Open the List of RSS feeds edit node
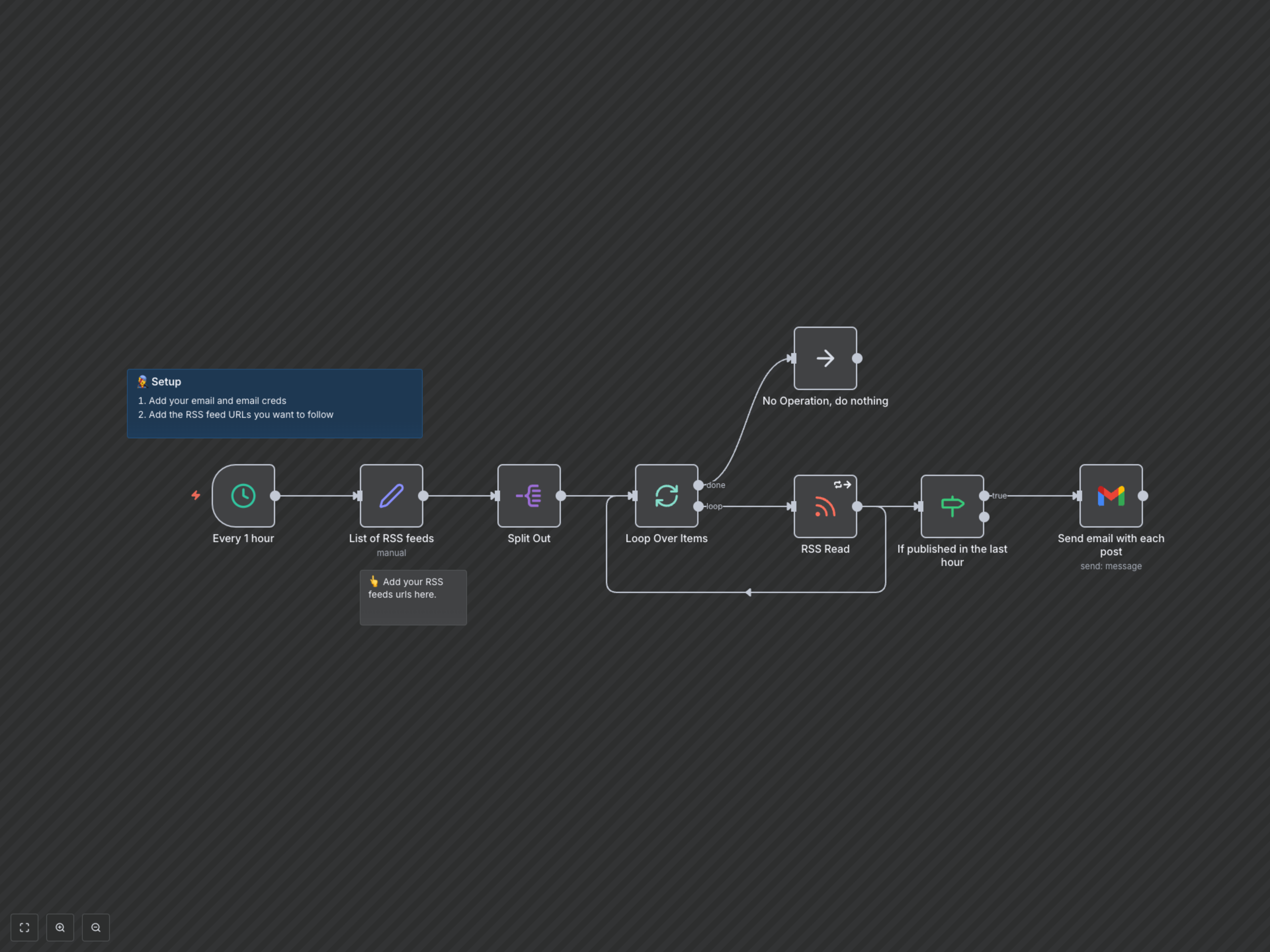The height and width of the screenshot is (952, 1270). click(392, 496)
